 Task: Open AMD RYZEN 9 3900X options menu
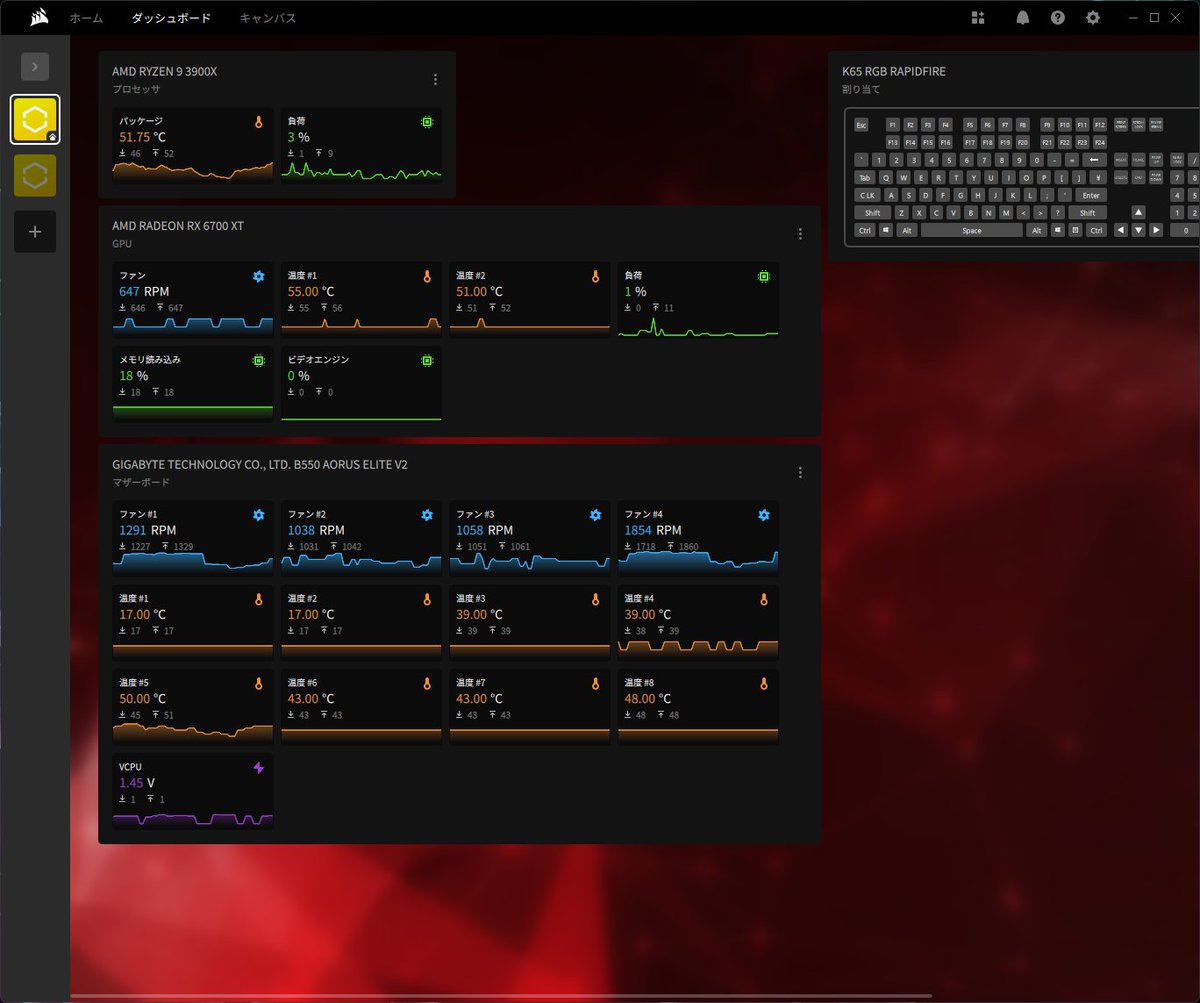point(435,80)
